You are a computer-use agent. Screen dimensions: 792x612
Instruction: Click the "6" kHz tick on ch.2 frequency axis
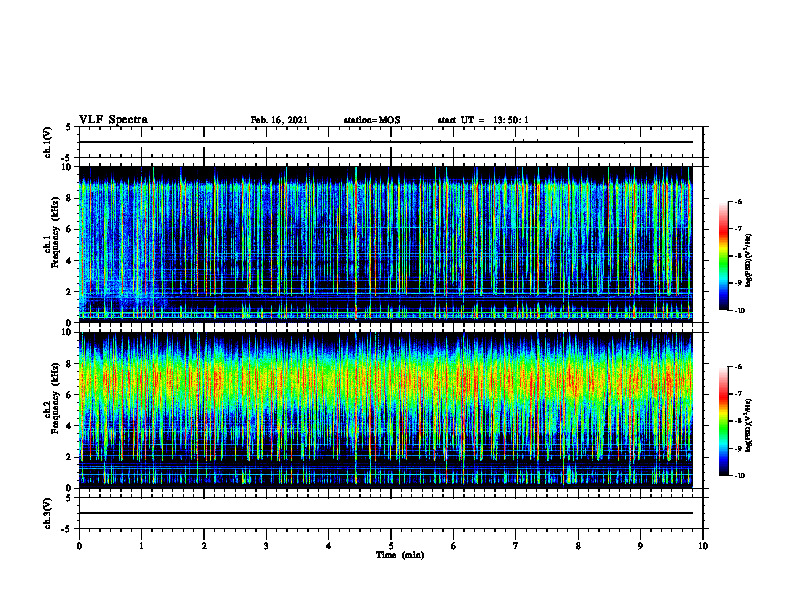coord(70,395)
